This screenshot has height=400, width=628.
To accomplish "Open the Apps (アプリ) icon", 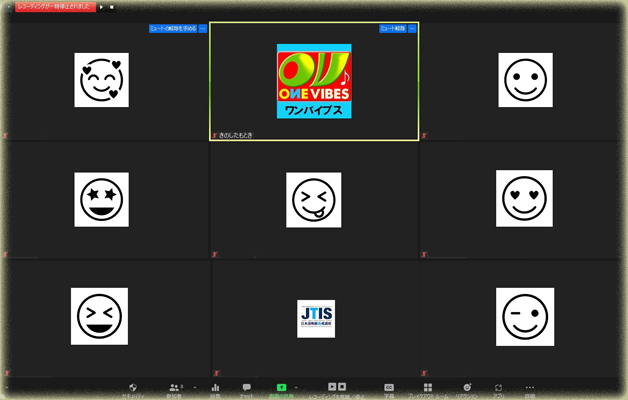I will 498,388.
